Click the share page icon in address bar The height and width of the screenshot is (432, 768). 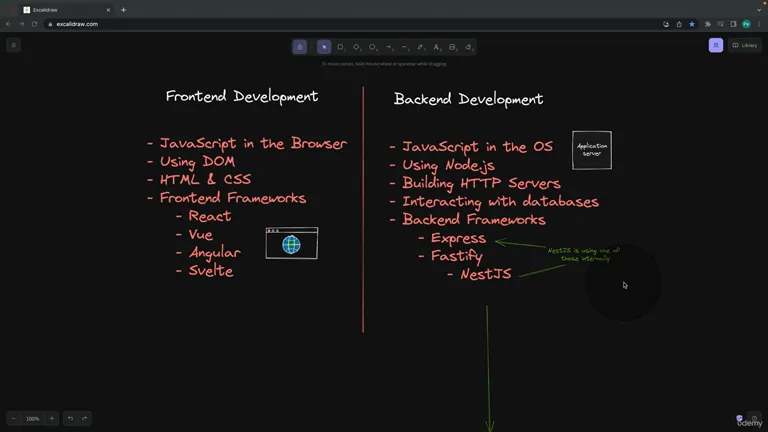(679, 24)
